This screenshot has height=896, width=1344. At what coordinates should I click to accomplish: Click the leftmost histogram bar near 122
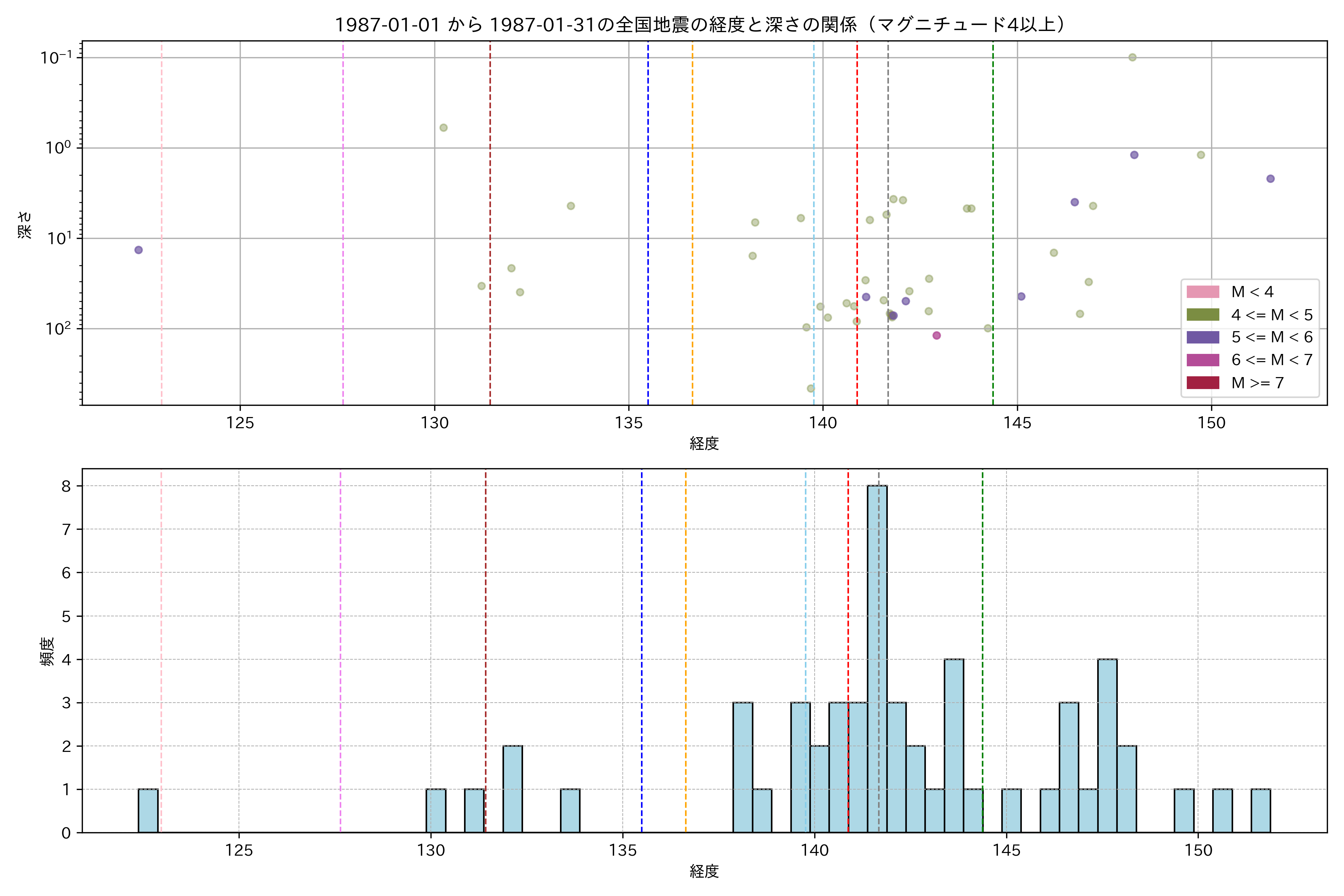[148, 810]
